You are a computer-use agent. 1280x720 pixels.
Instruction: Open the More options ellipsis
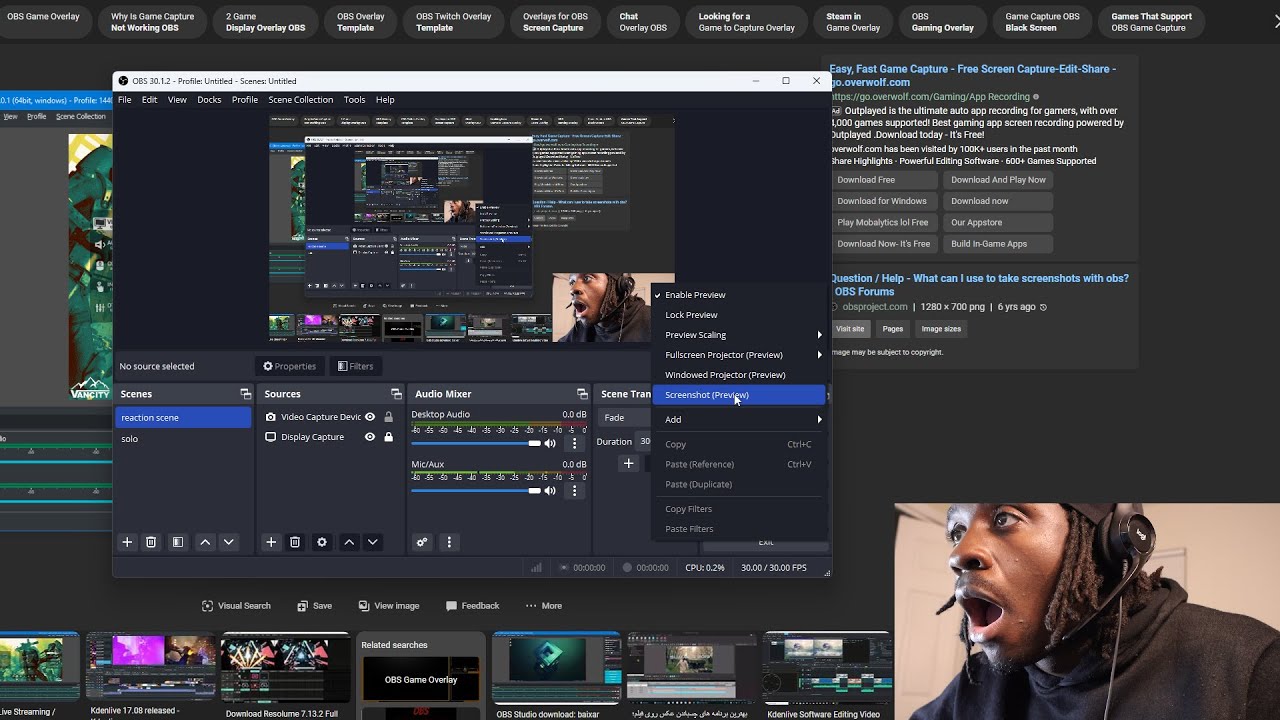[543, 606]
